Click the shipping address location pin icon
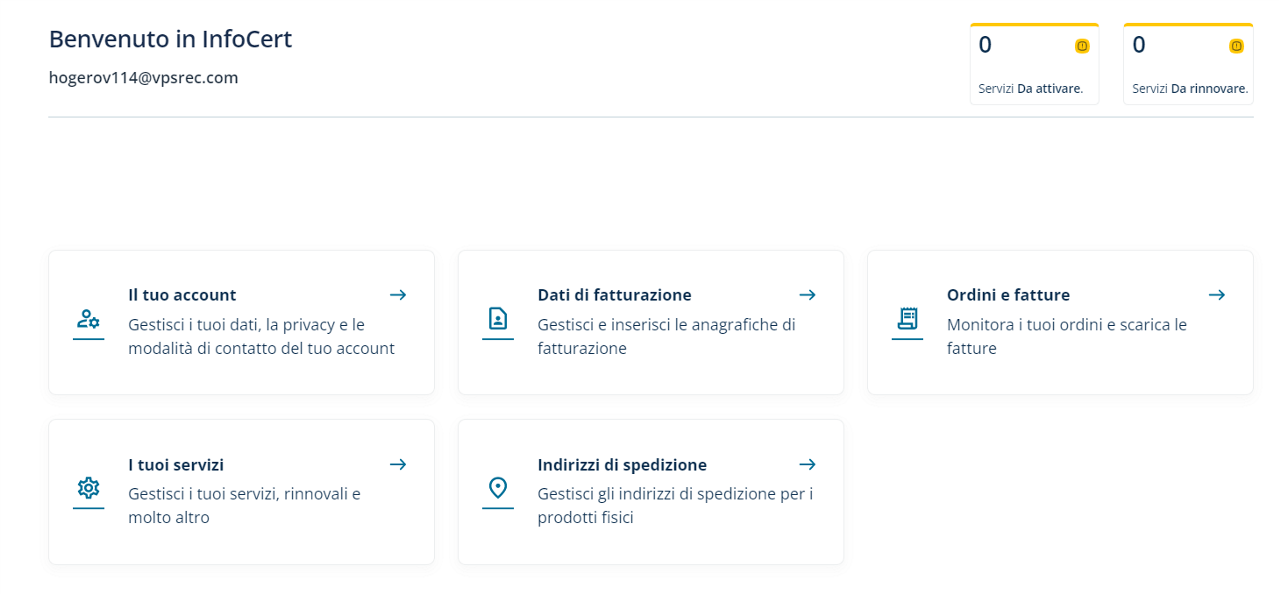 498,488
